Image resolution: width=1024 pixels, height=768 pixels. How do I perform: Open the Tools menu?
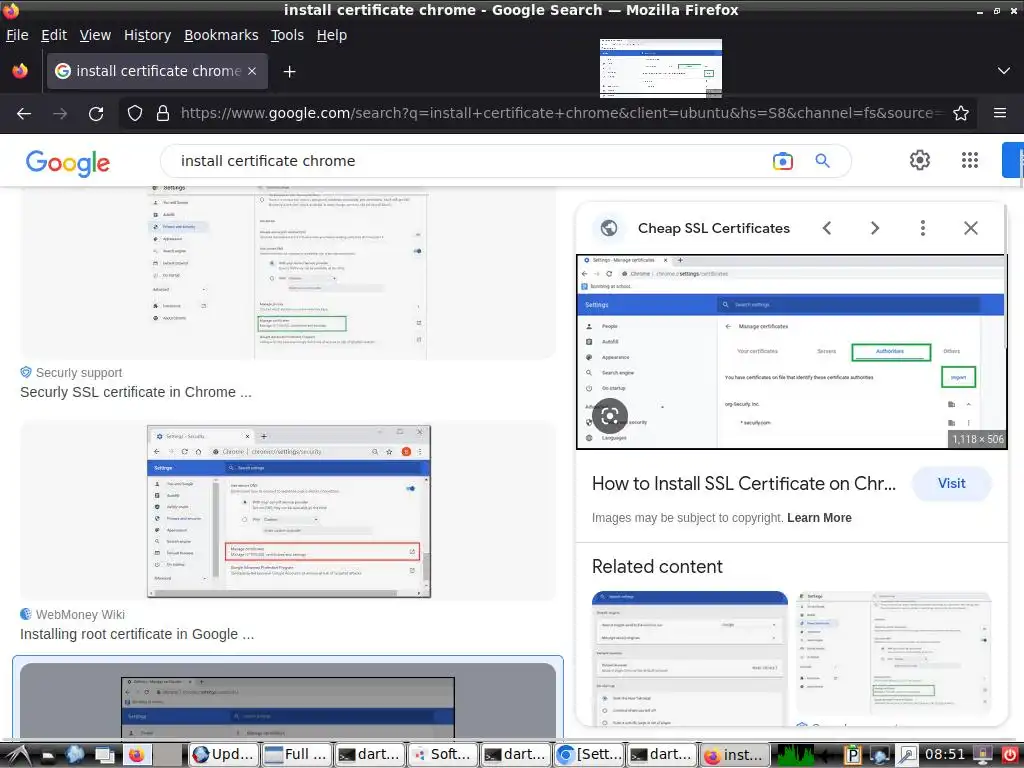point(287,35)
